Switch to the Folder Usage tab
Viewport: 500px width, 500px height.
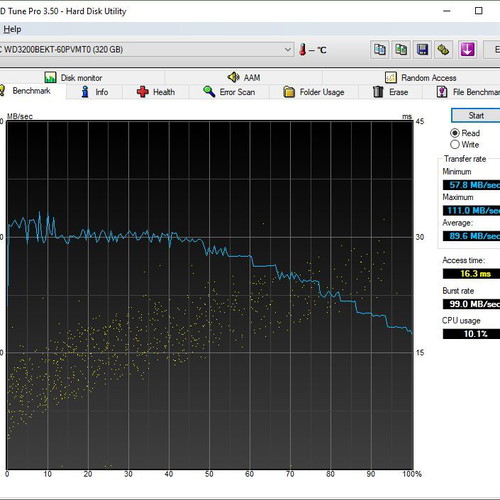pyautogui.click(x=314, y=92)
